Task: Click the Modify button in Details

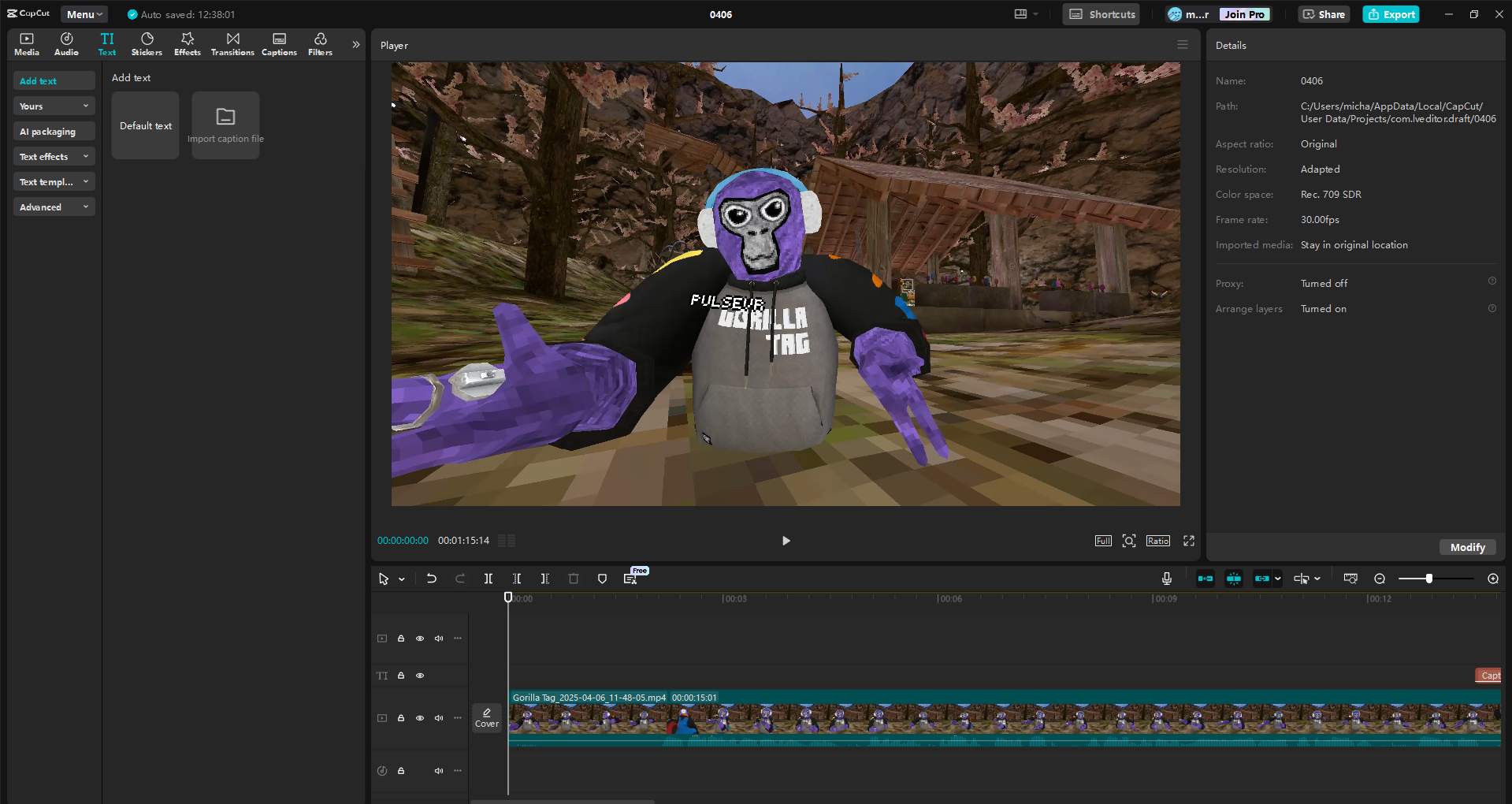Action: click(x=1467, y=547)
